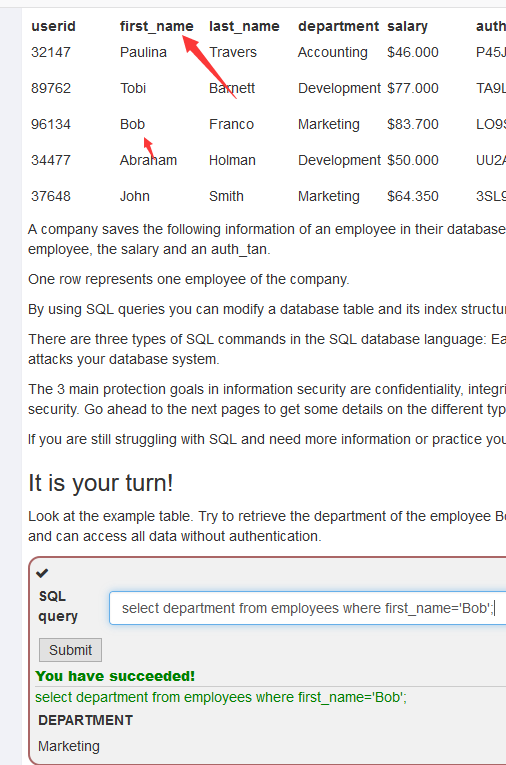Click the green checkmark icon above SQL query

tap(42, 573)
